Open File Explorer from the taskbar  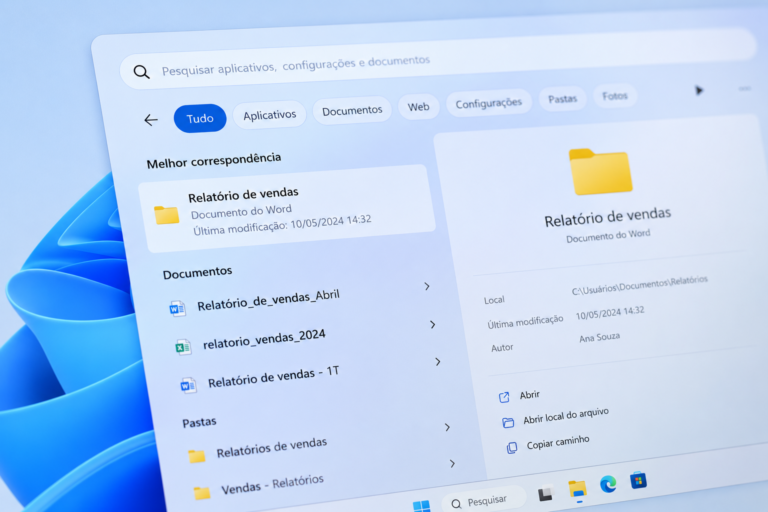click(x=577, y=490)
